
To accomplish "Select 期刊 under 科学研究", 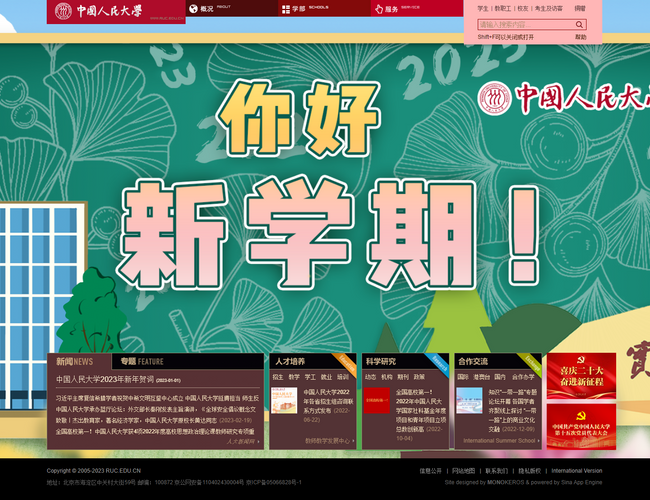I will [403, 377].
